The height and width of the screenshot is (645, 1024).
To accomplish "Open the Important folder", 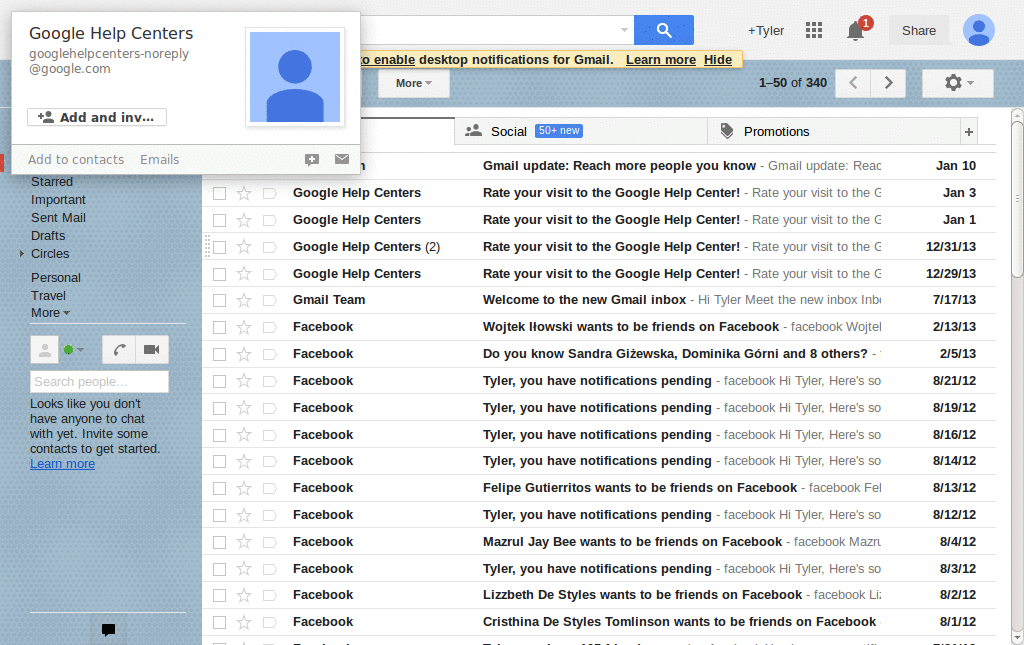I will [58, 200].
